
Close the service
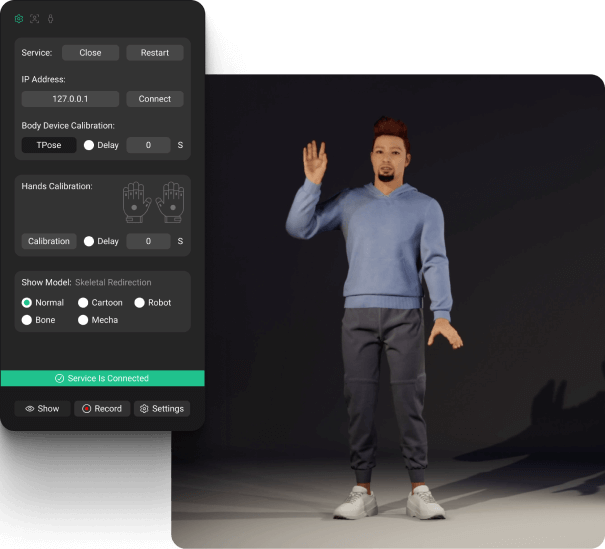90,53
